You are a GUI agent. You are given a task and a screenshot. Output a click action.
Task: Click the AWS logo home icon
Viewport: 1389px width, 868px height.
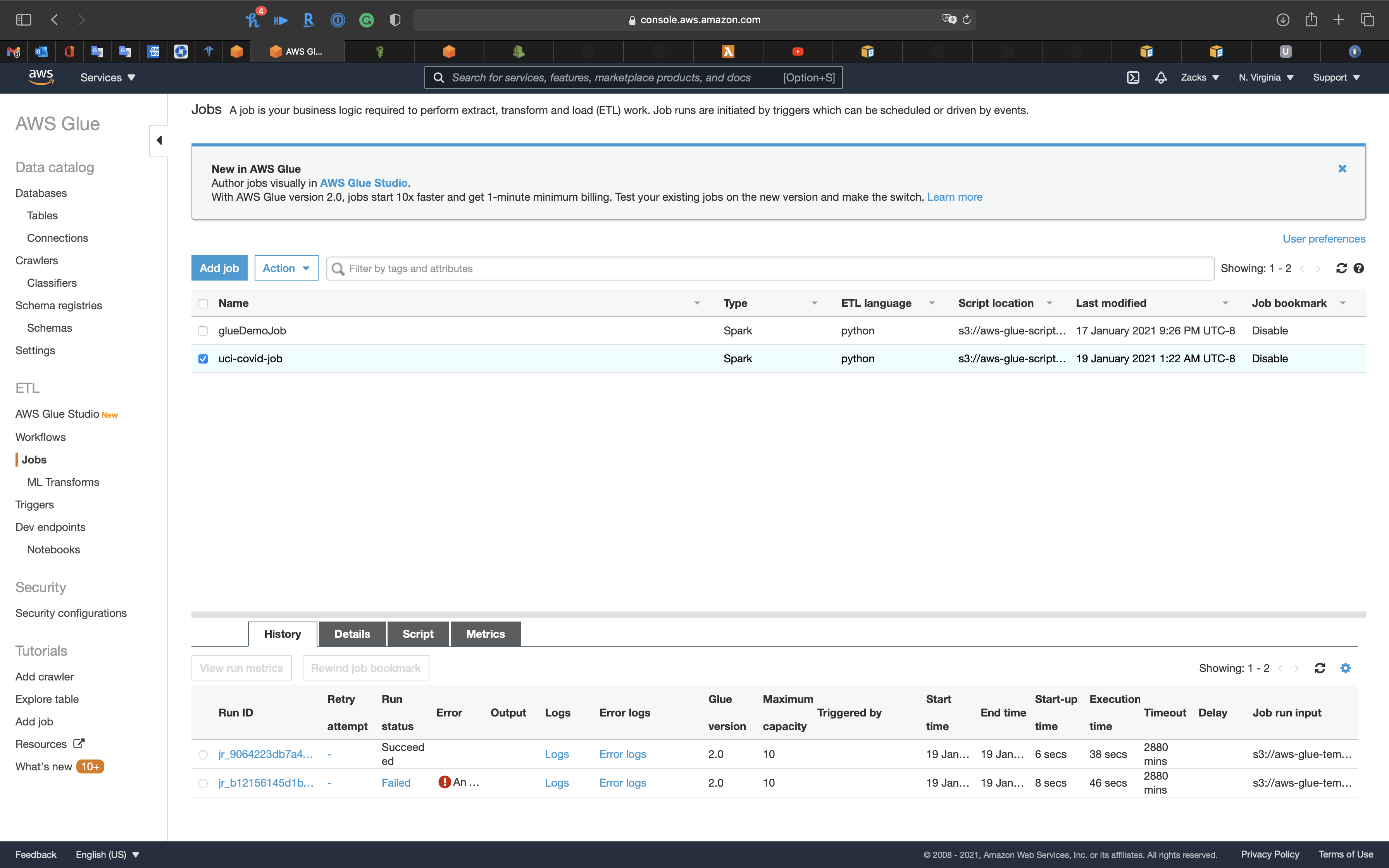click(41, 77)
